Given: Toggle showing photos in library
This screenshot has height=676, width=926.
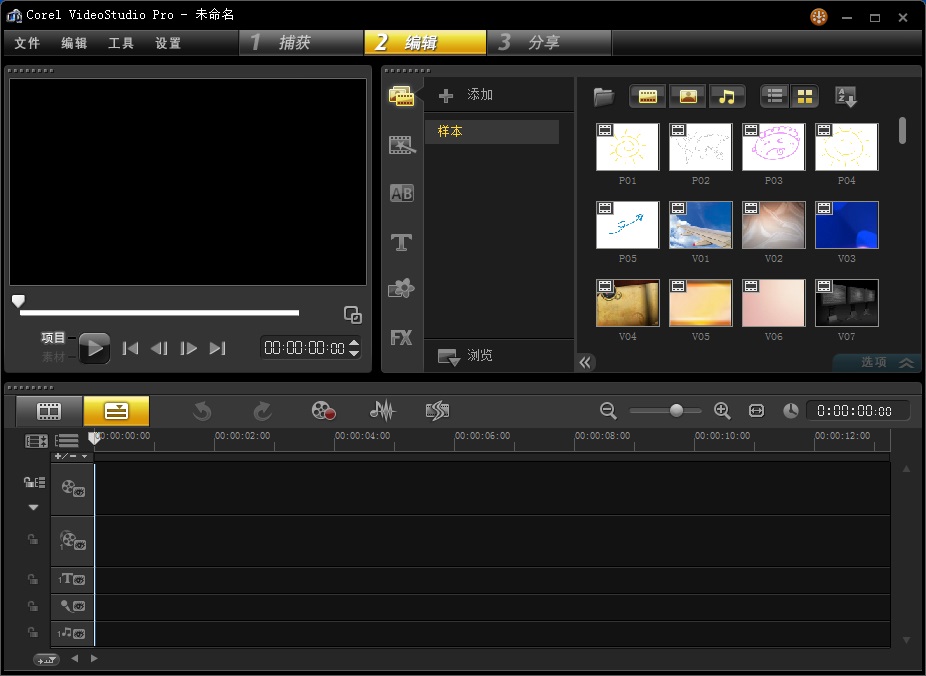Looking at the screenshot, I should [x=688, y=97].
